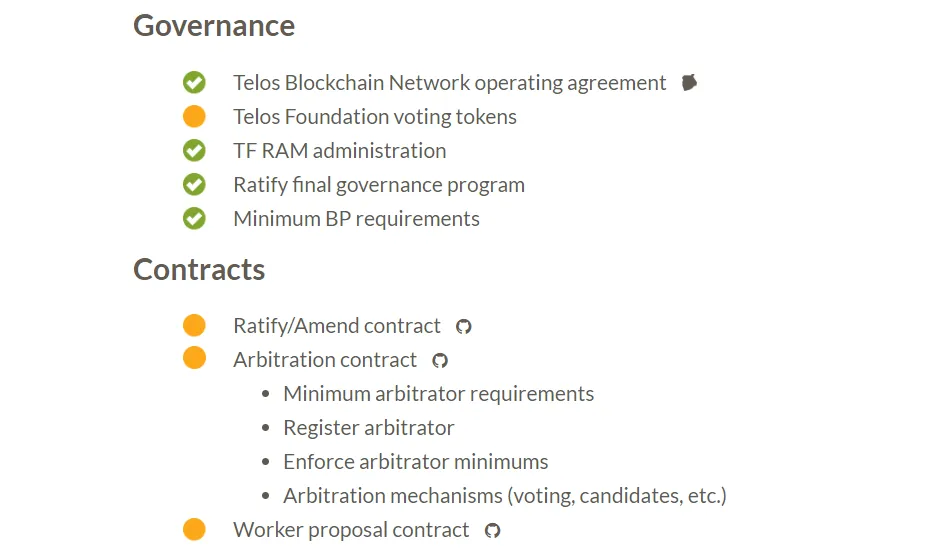This screenshot has height=560, width=926.
Task: Select Telos Blockchain Network operating agreement text
Action: click(x=449, y=83)
